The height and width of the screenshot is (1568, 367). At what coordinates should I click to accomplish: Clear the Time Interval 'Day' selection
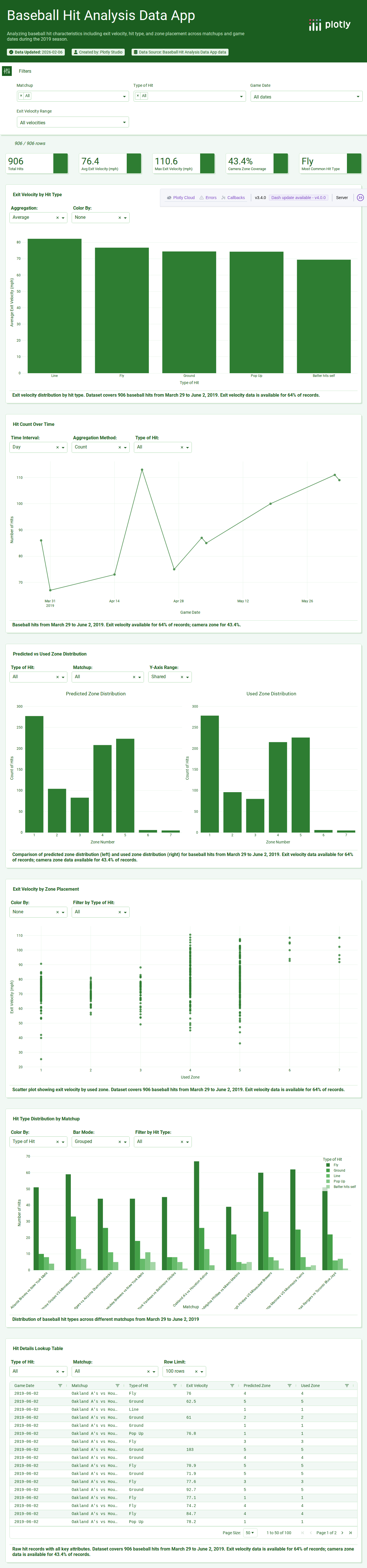coord(57,447)
